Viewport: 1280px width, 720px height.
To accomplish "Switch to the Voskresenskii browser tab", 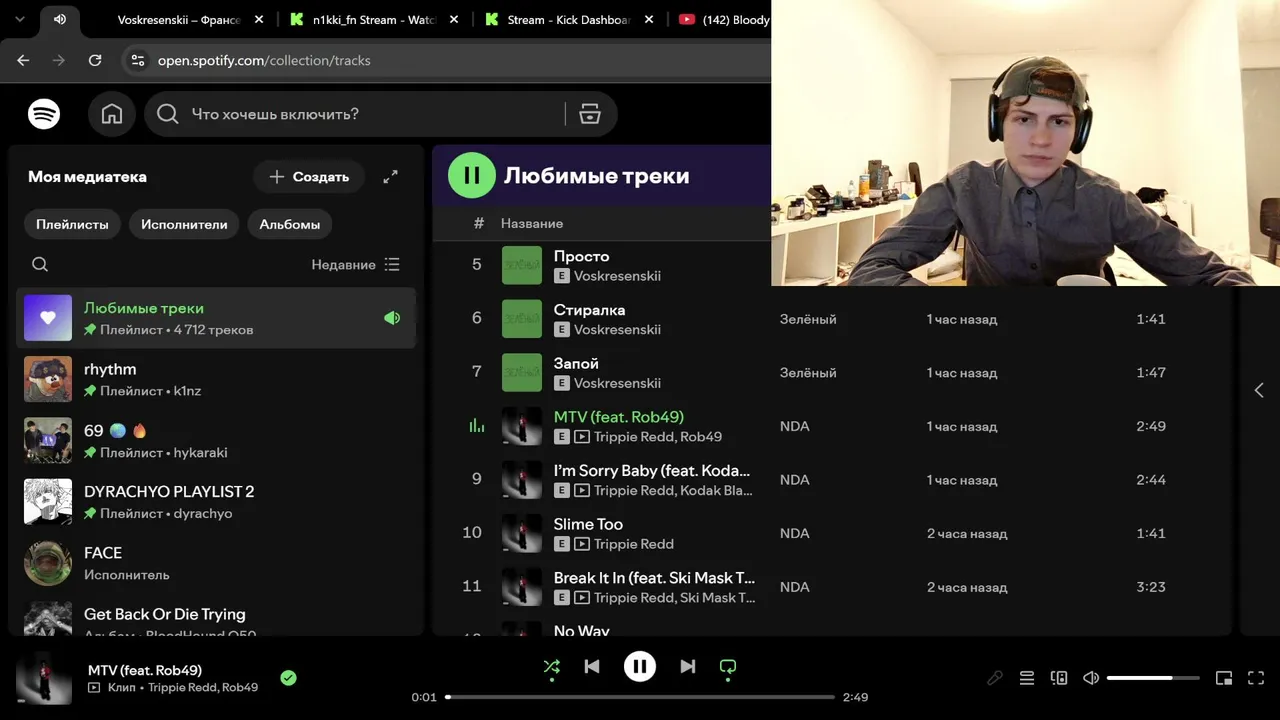I will click(180, 19).
